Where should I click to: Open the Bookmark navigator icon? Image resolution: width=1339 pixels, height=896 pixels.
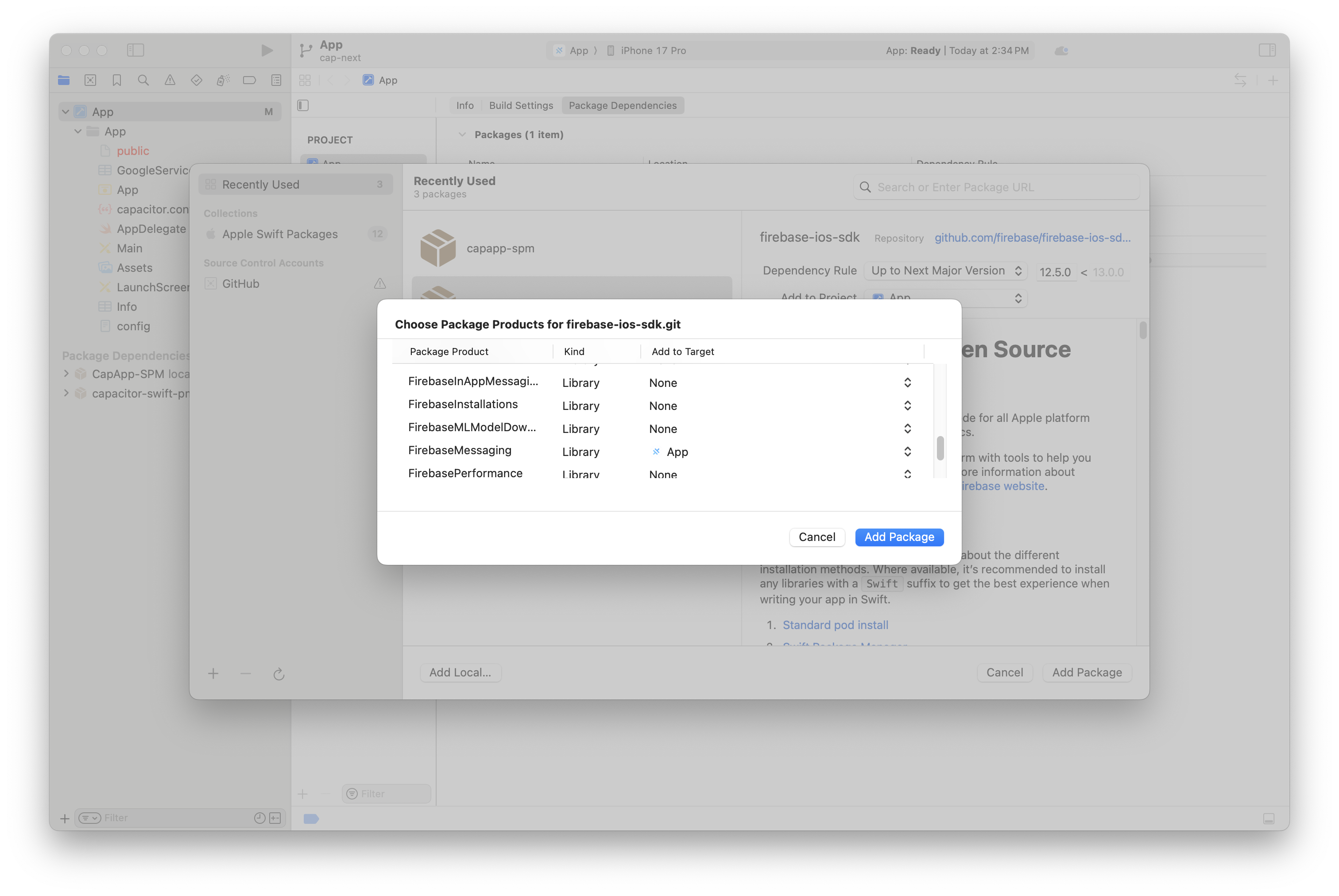[x=116, y=81]
